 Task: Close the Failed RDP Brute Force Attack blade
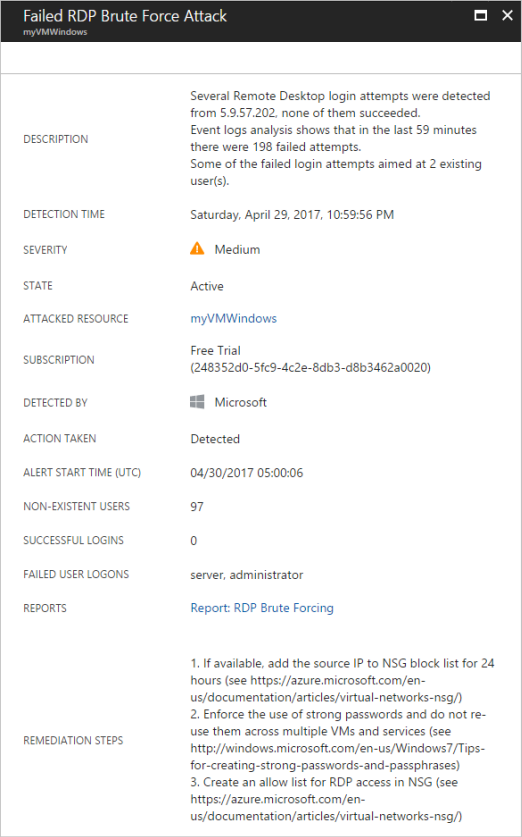click(507, 15)
